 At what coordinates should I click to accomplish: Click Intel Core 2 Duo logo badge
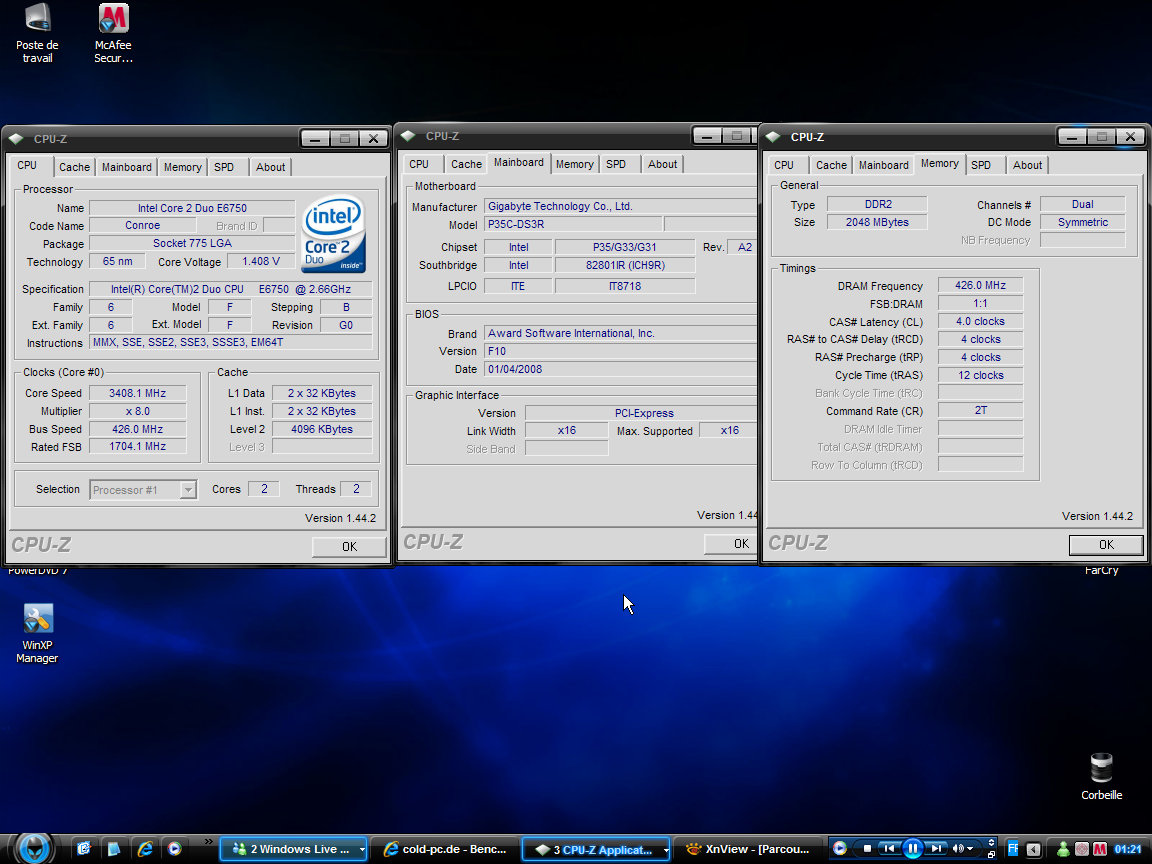(x=334, y=234)
